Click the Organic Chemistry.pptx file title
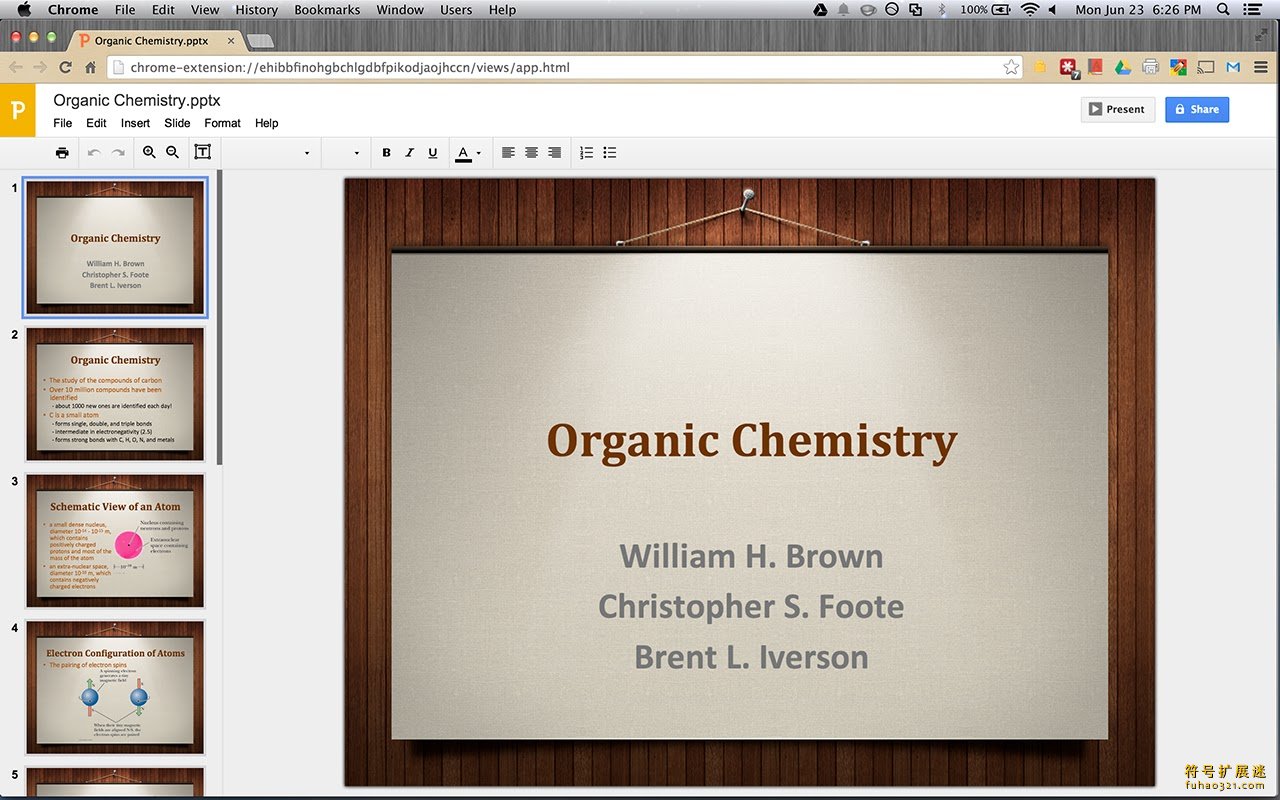This screenshot has width=1280, height=800. tap(137, 100)
